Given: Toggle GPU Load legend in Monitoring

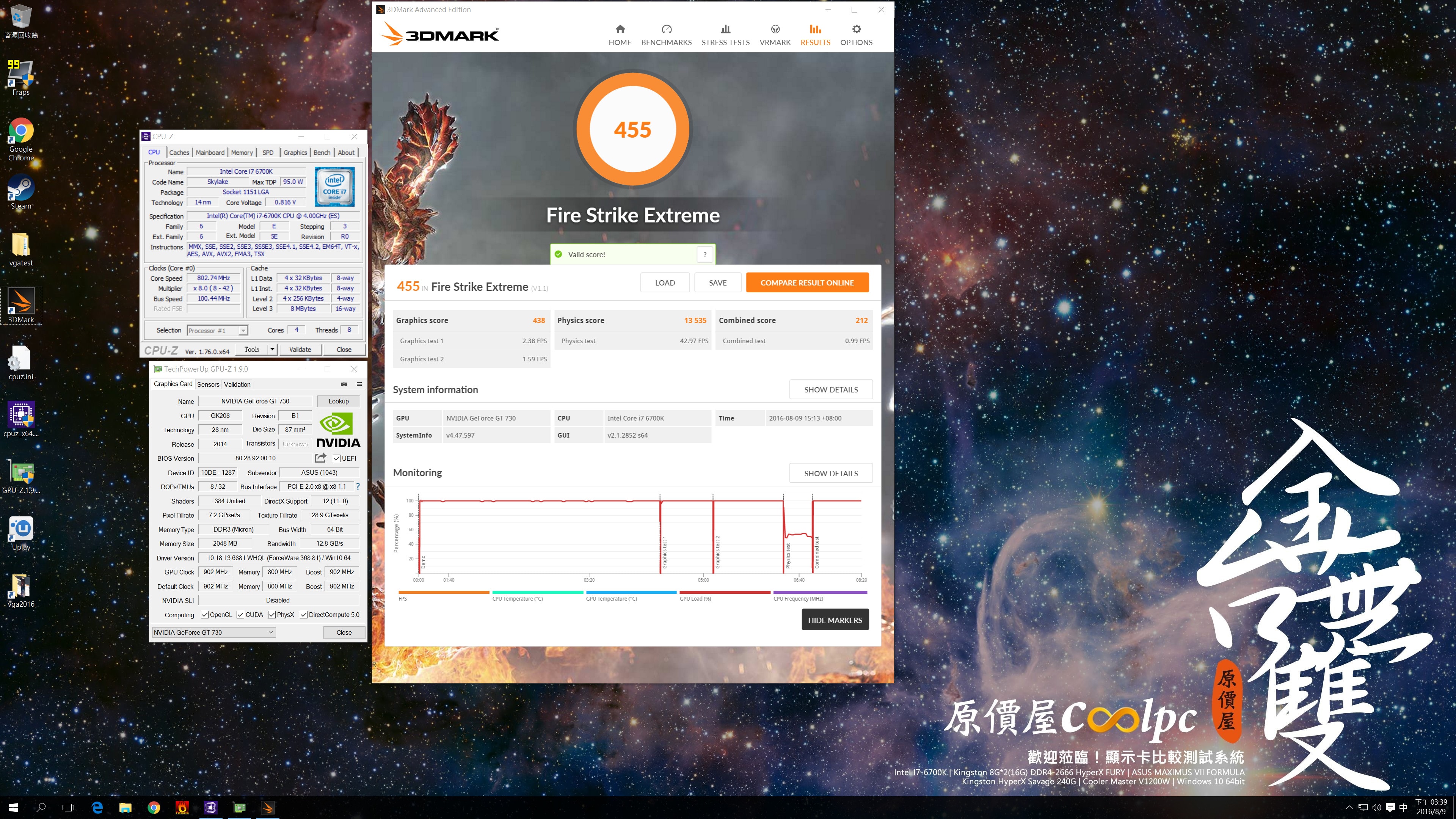Looking at the screenshot, I should coord(725,595).
